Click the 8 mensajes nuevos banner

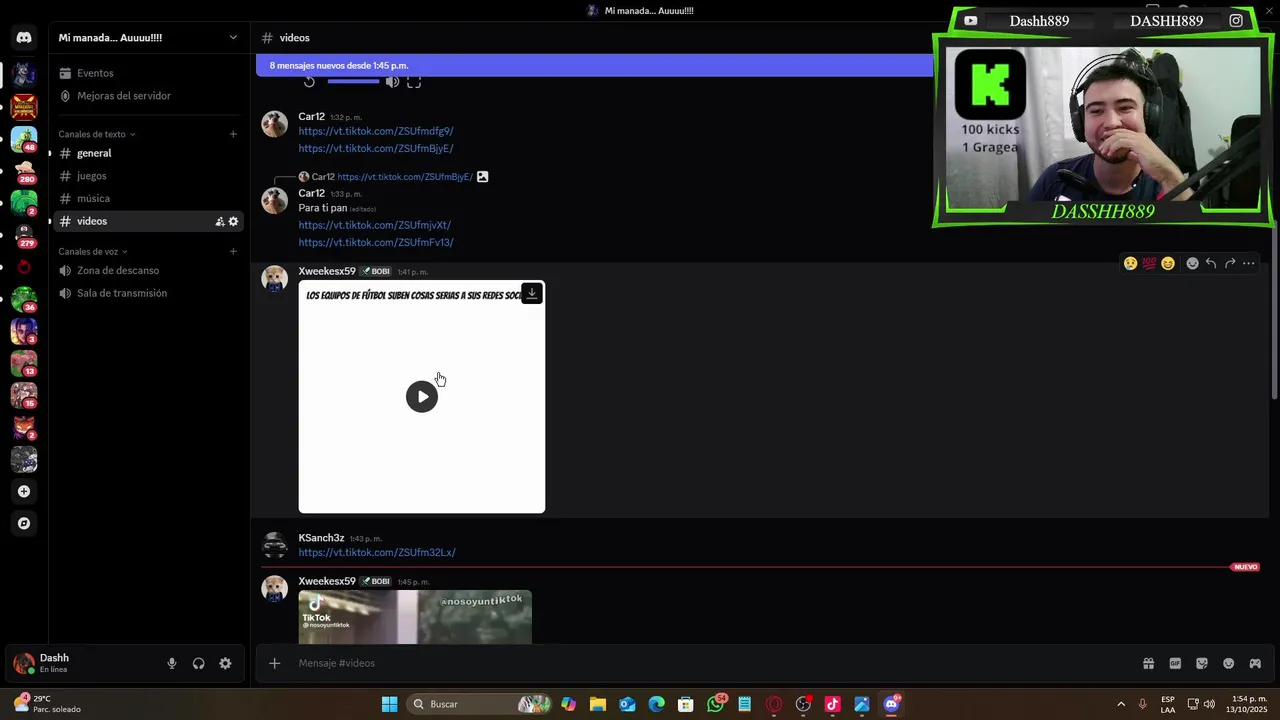pos(594,66)
